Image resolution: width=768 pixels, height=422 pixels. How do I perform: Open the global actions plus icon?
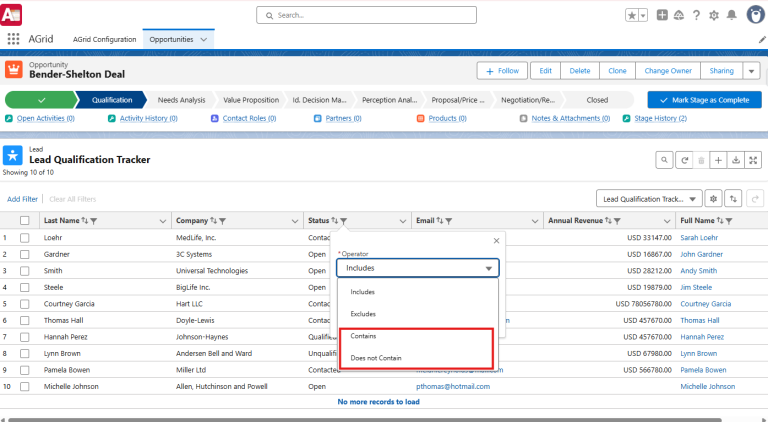point(662,15)
